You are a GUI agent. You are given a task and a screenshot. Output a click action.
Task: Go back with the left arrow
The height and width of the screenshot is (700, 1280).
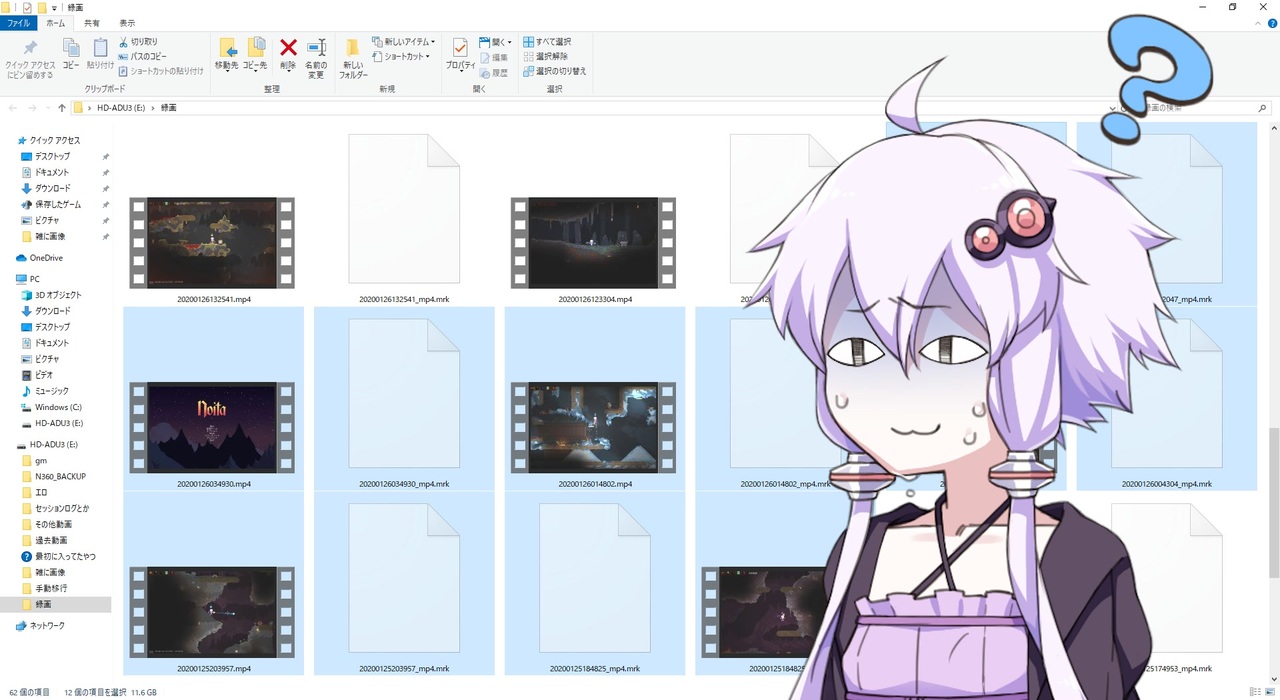point(13,107)
